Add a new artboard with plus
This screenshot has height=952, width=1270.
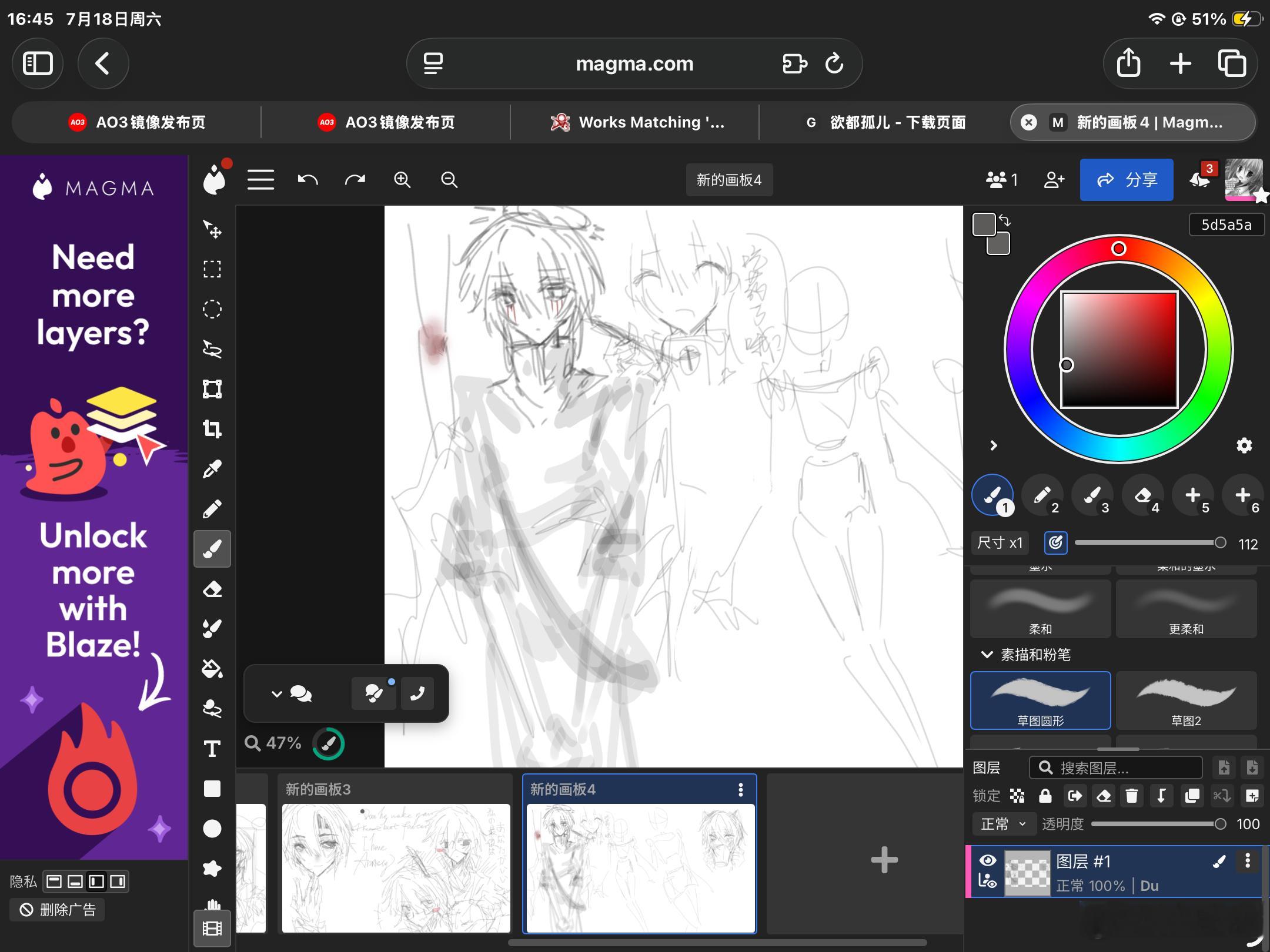pos(884,860)
